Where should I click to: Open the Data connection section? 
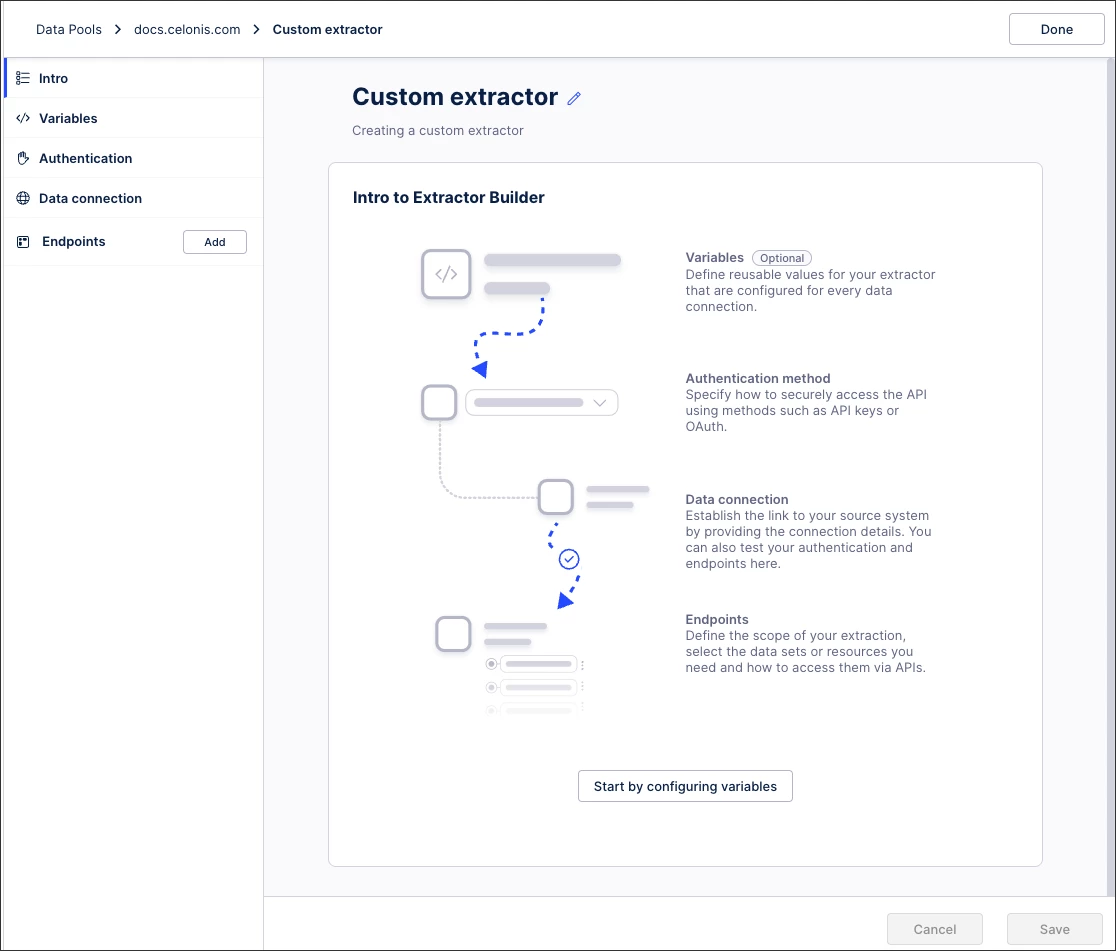click(x=90, y=198)
